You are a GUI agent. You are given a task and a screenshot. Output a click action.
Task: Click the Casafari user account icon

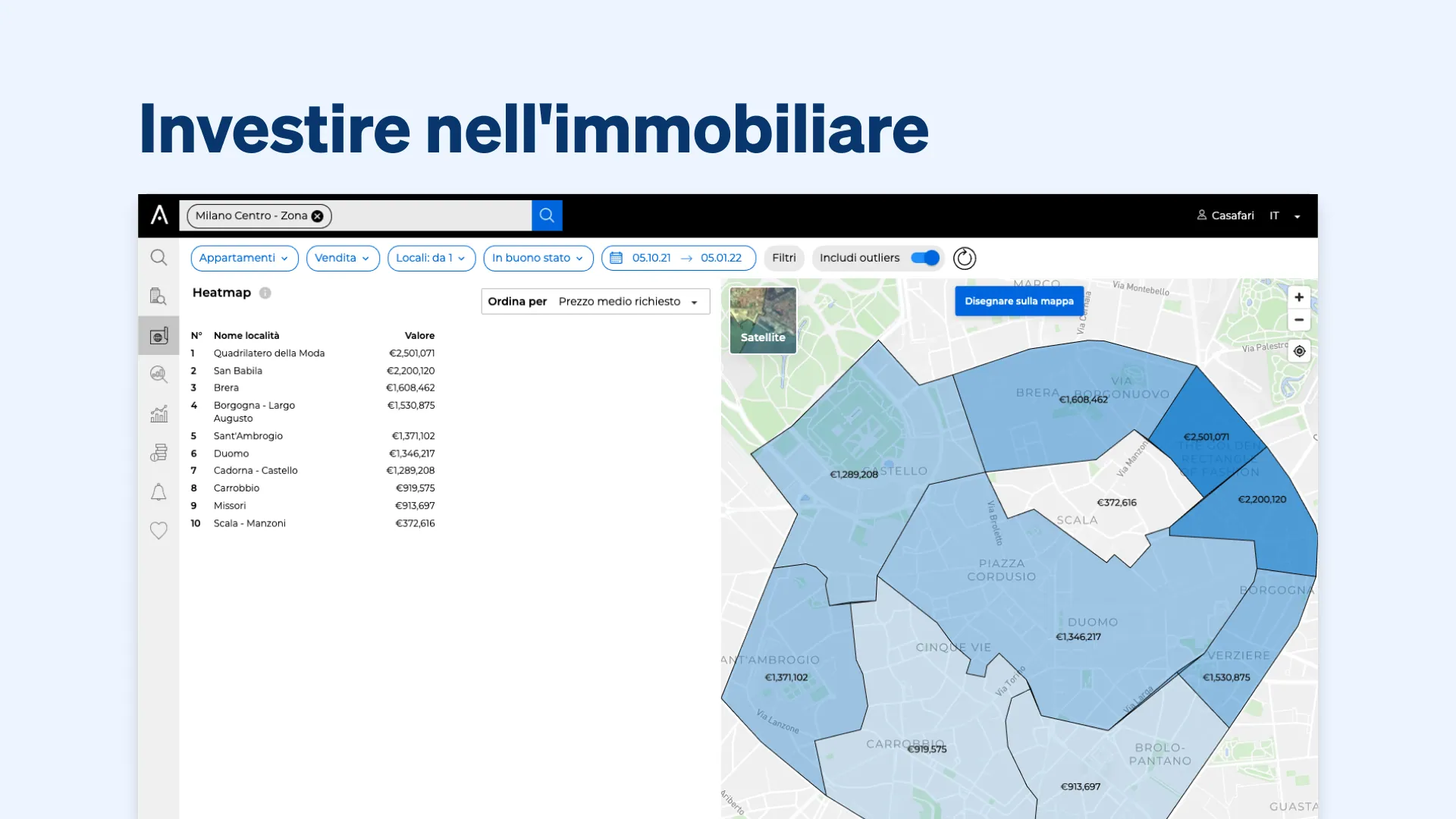click(x=1202, y=215)
